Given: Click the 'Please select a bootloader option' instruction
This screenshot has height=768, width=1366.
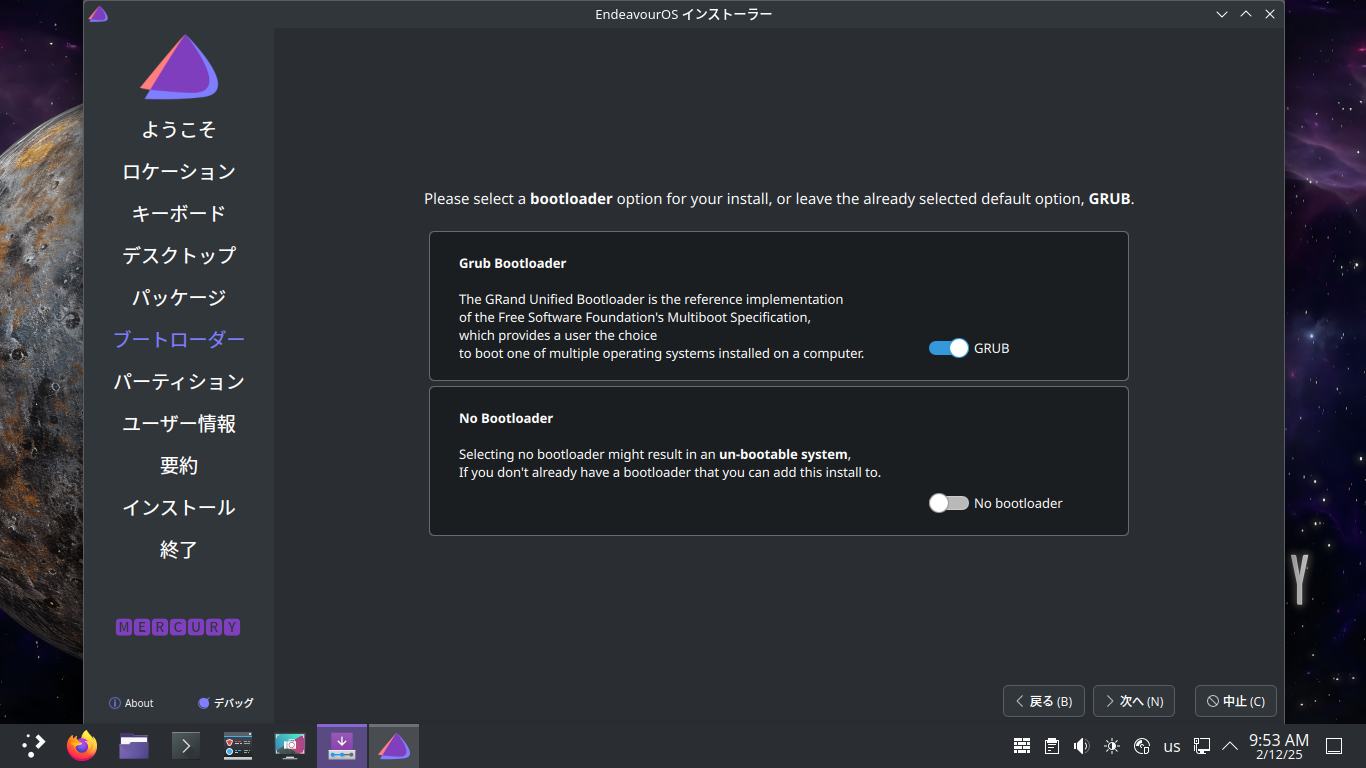Looking at the screenshot, I should click(x=779, y=198).
